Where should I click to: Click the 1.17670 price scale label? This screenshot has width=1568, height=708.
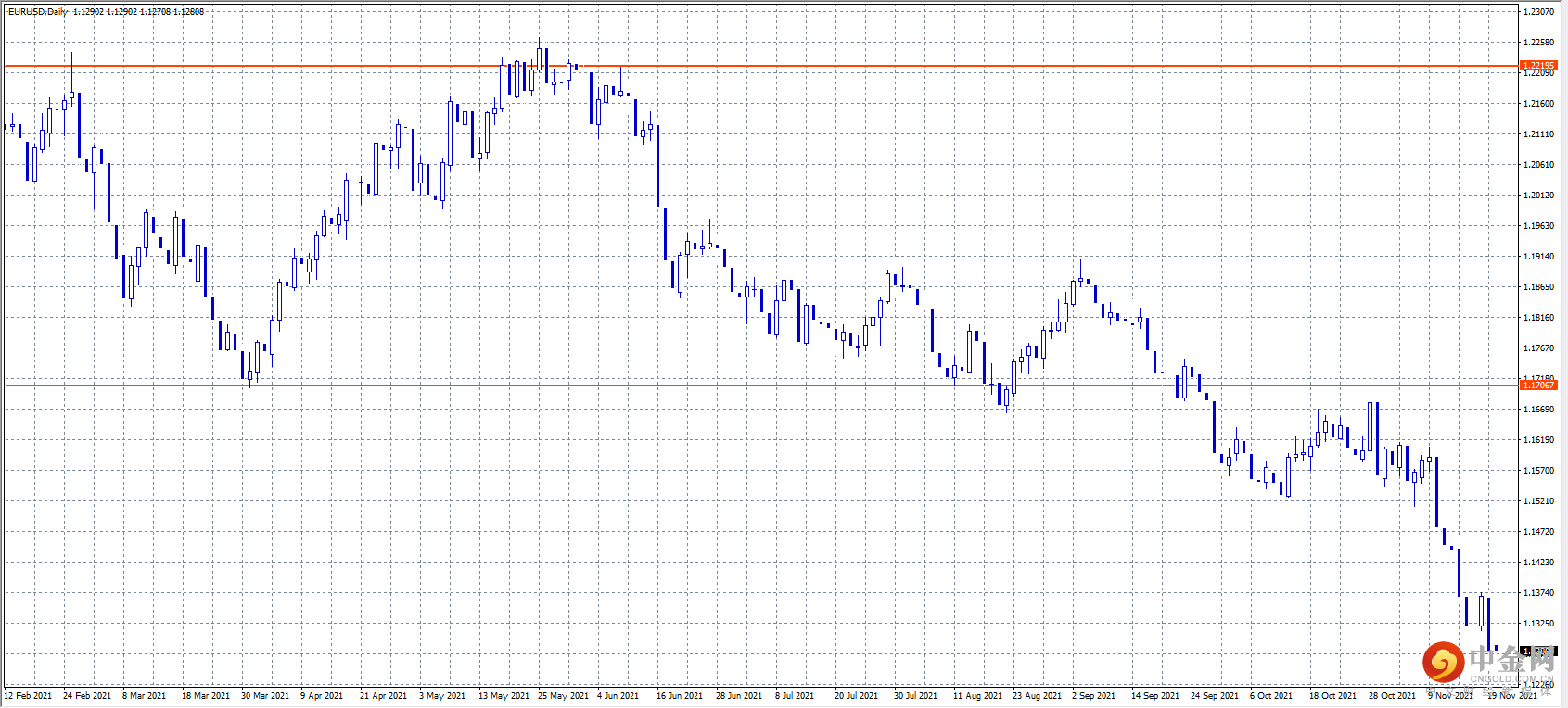pyautogui.click(x=1539, y=348)
